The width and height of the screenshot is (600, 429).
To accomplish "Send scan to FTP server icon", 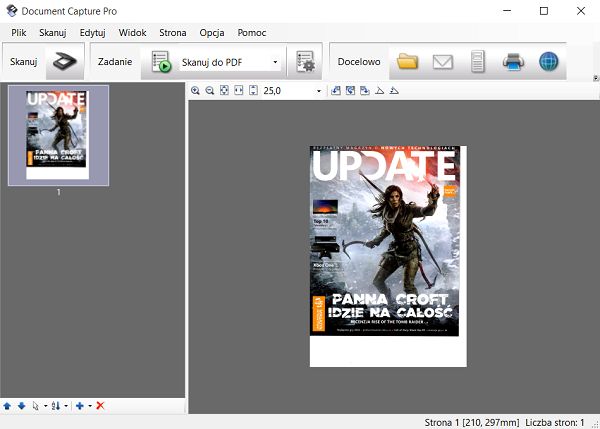I will 478,62.
